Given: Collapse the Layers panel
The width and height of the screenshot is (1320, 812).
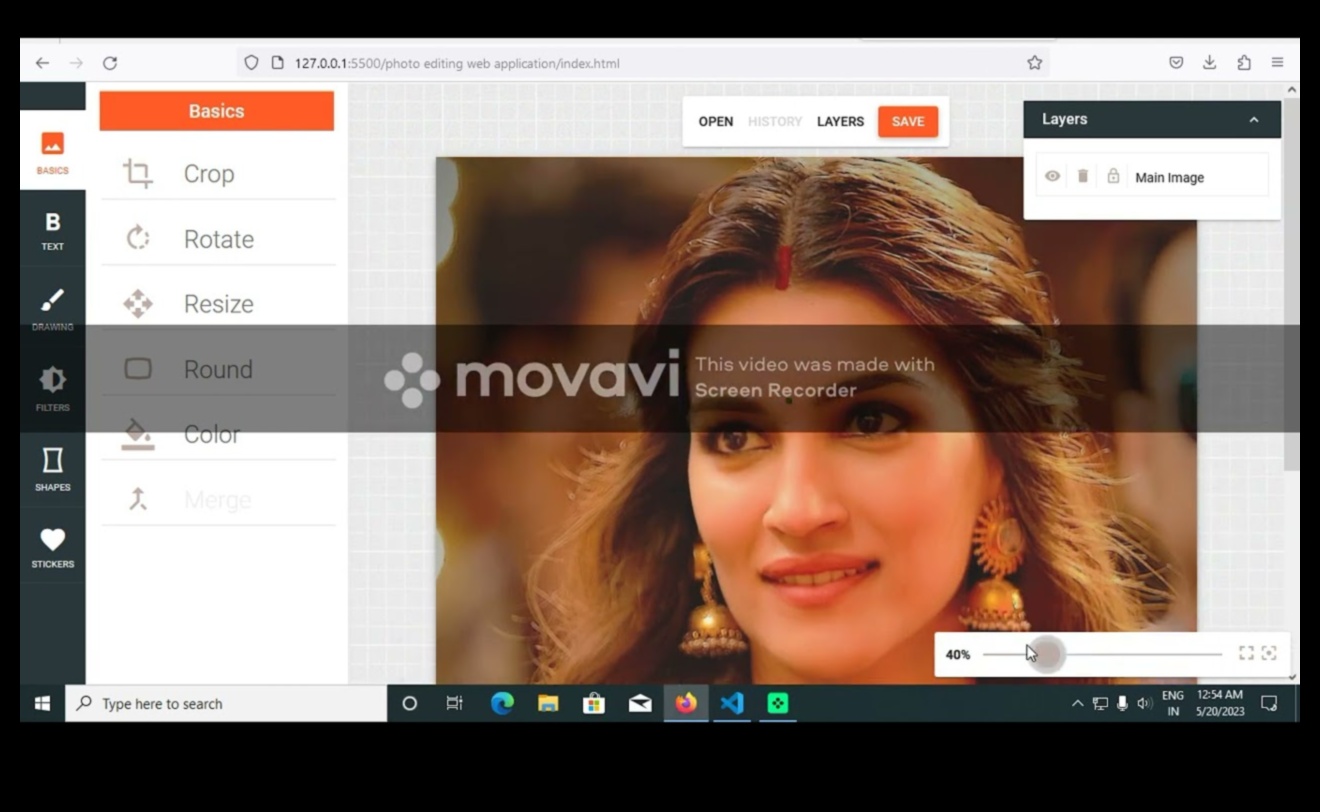Looking at the screenshot, I should (1253, 120).
